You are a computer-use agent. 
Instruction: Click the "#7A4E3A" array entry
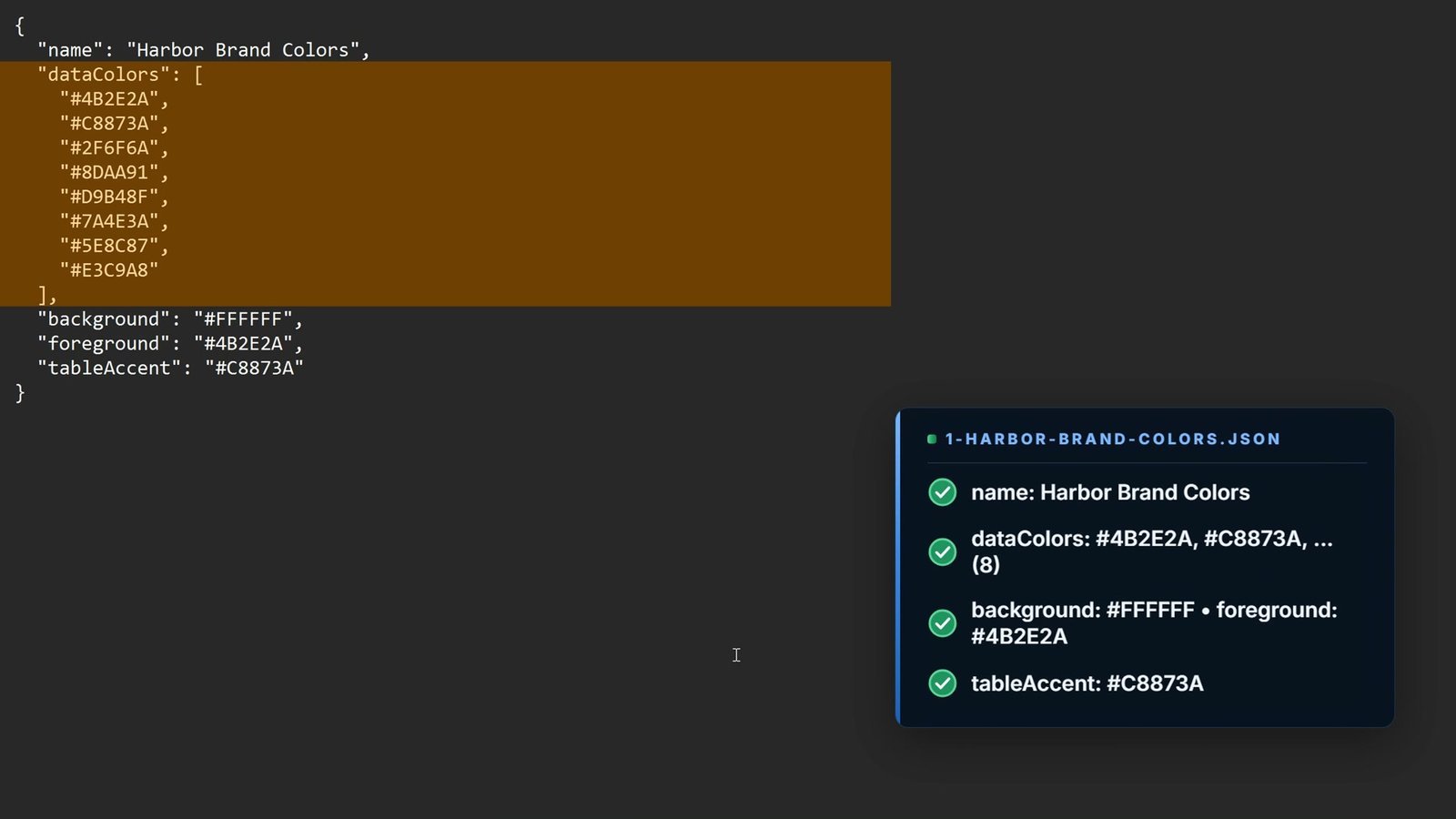coord(109,222)
